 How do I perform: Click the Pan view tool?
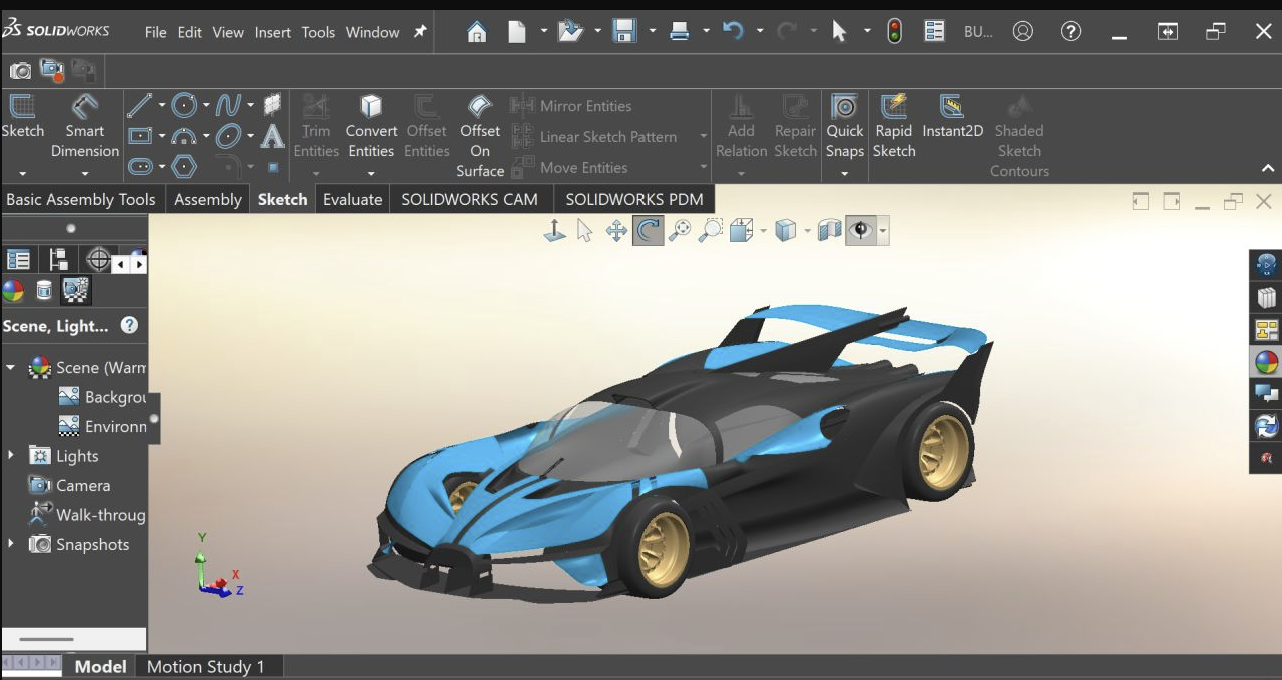616,231
